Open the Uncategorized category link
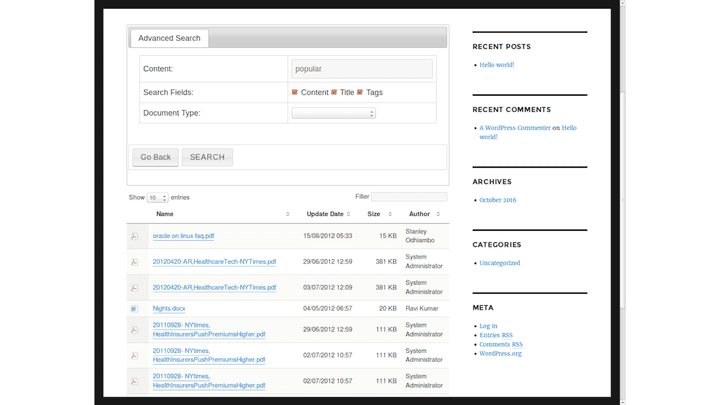Screen dimensions: 720x405 point(500,263)
